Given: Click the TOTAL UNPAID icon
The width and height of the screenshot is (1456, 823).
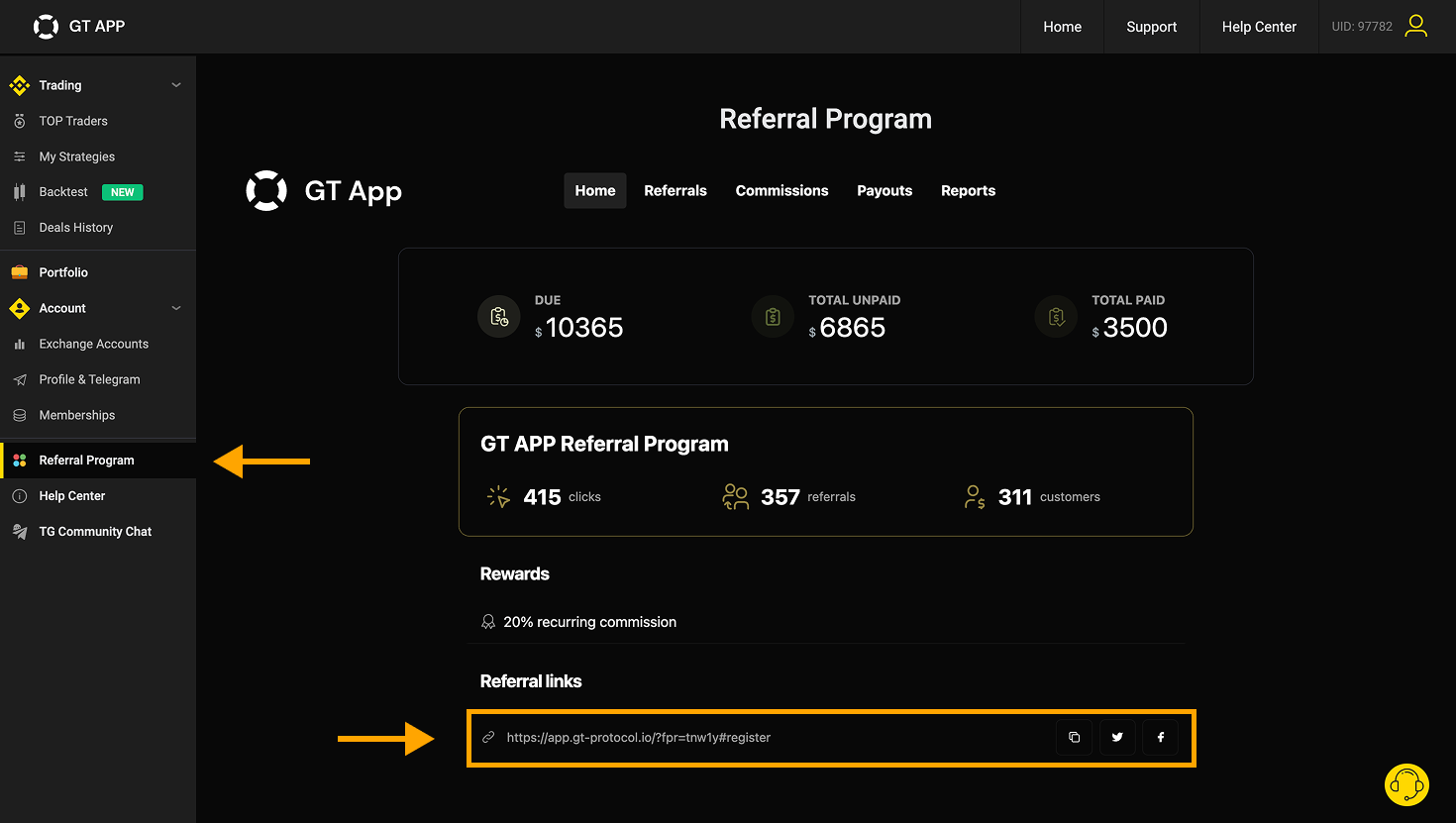Looking at the screenshot, I should [x=773, y=317].
